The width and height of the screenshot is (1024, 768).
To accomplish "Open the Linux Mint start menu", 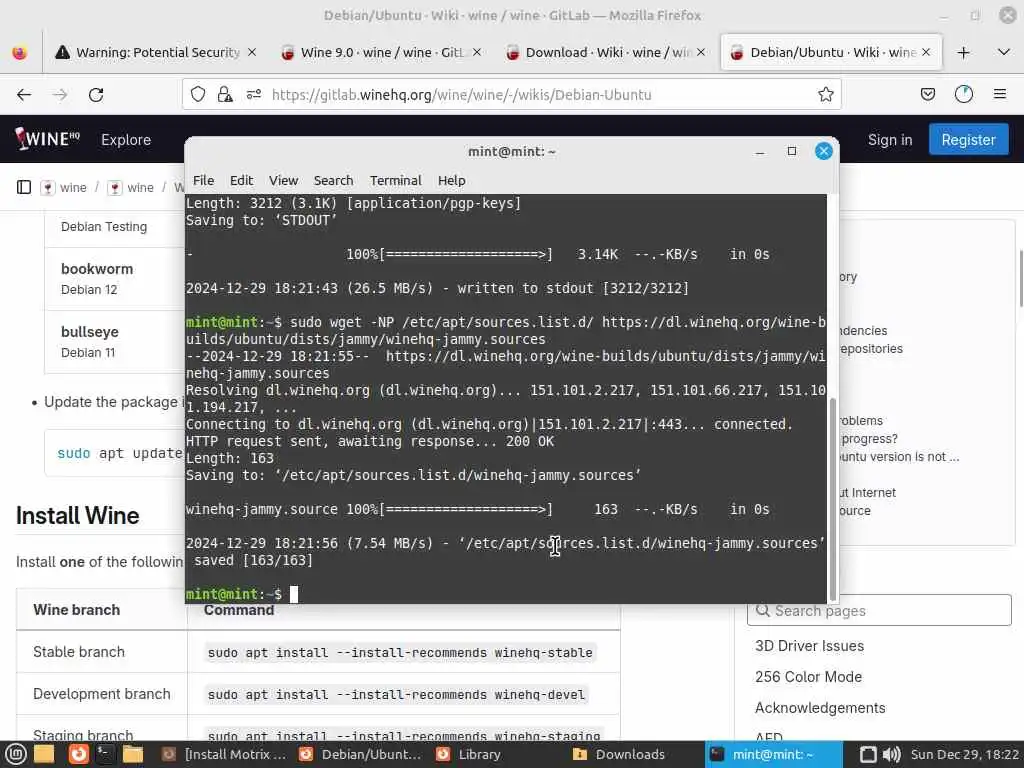I will (x=15, y=754).
